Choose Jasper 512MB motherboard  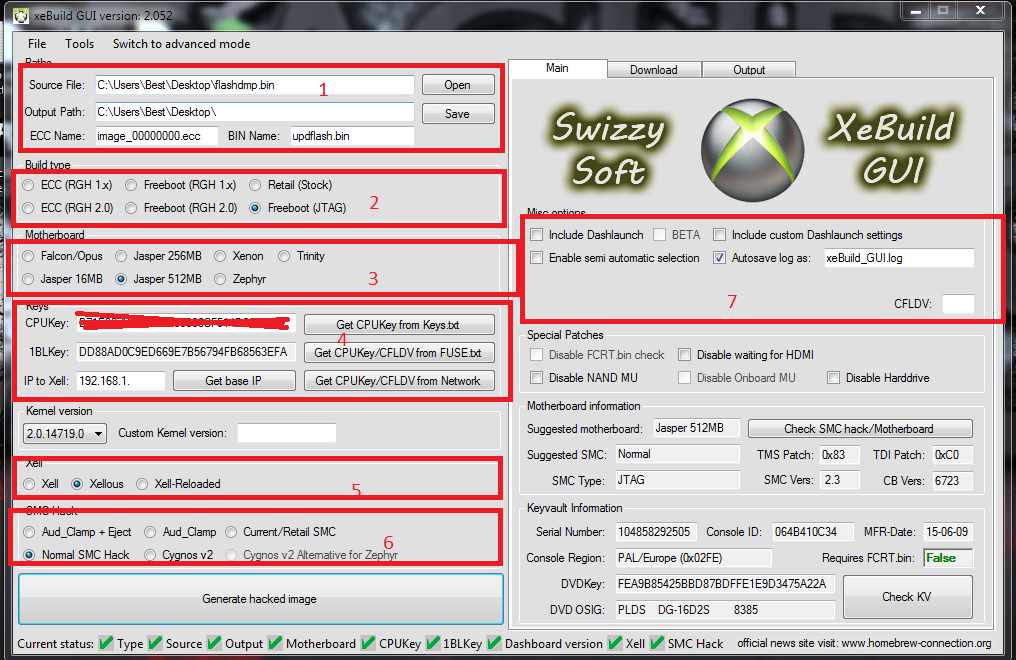[159, 279]
